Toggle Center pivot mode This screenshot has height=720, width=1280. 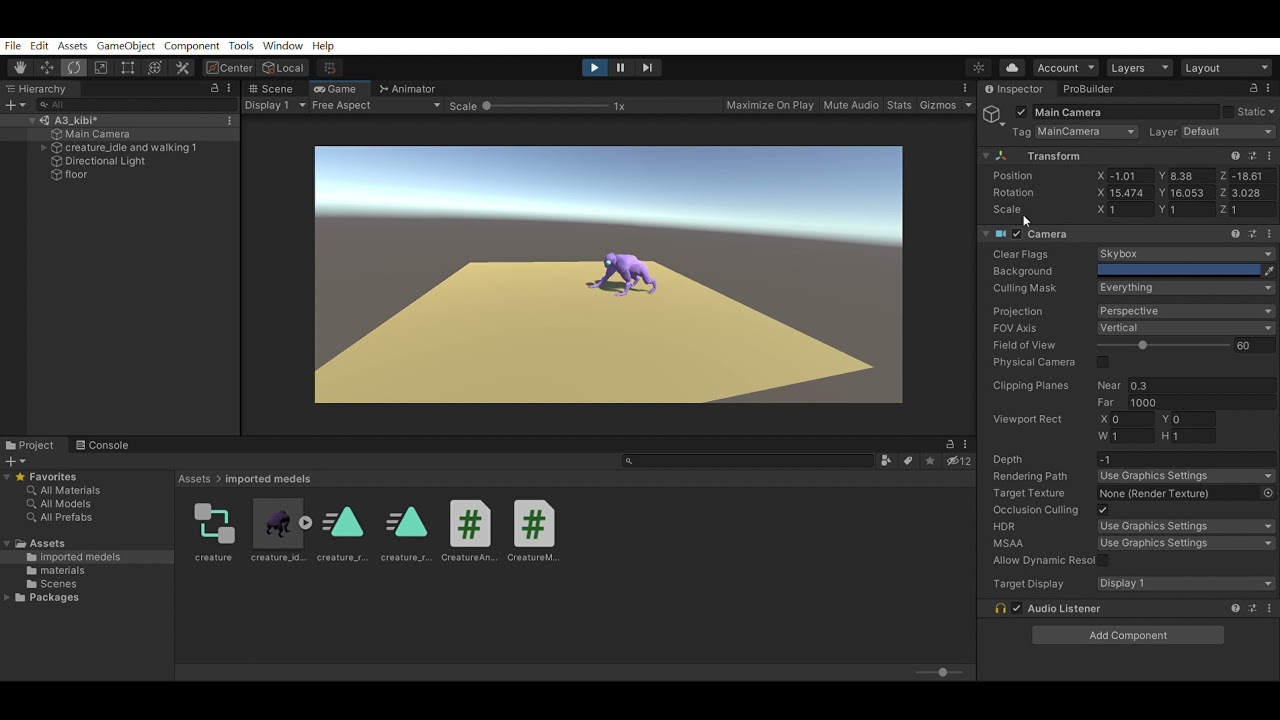coord(229,68)
